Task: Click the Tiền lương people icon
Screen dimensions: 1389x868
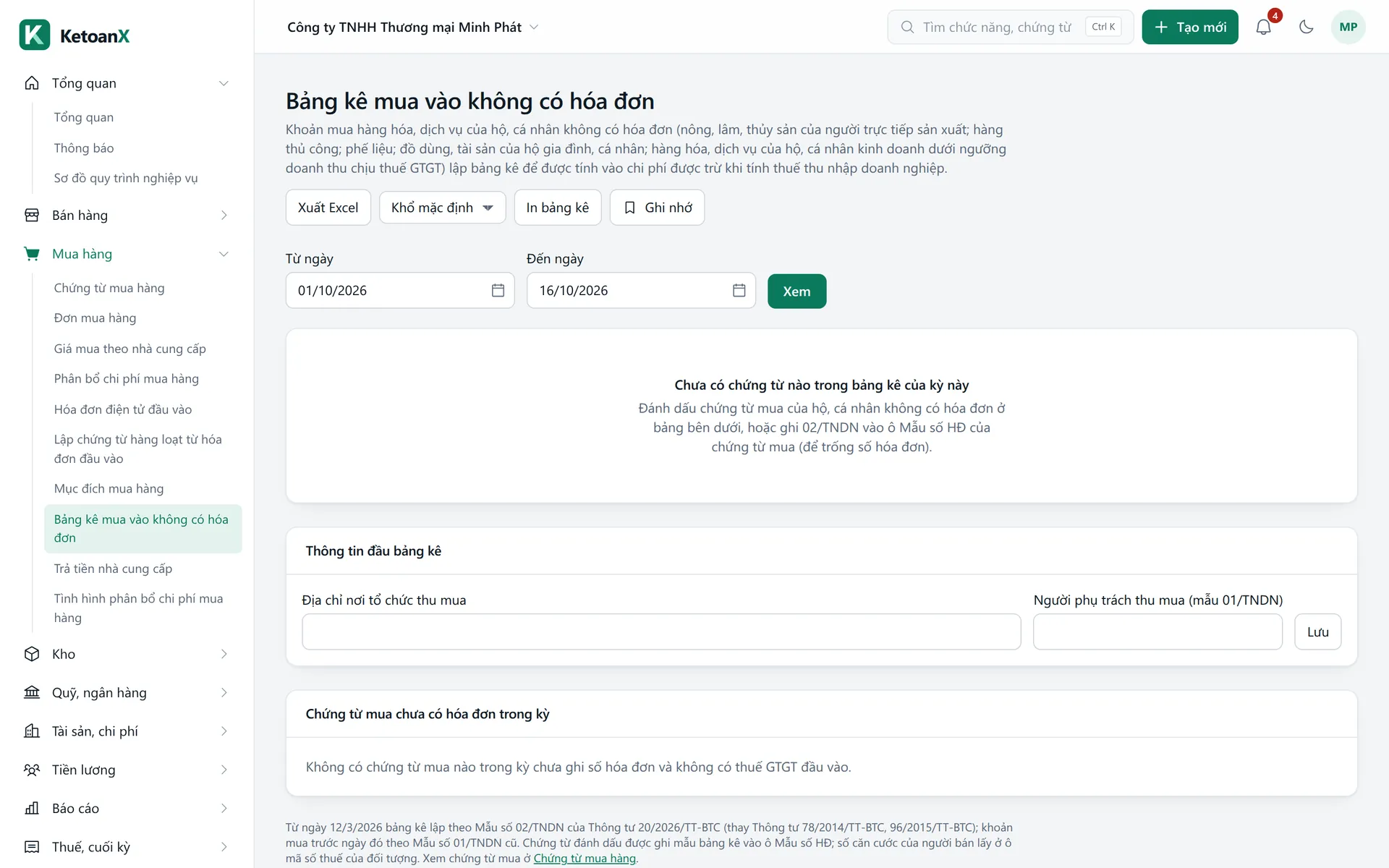Action: (x=32, y=770)
